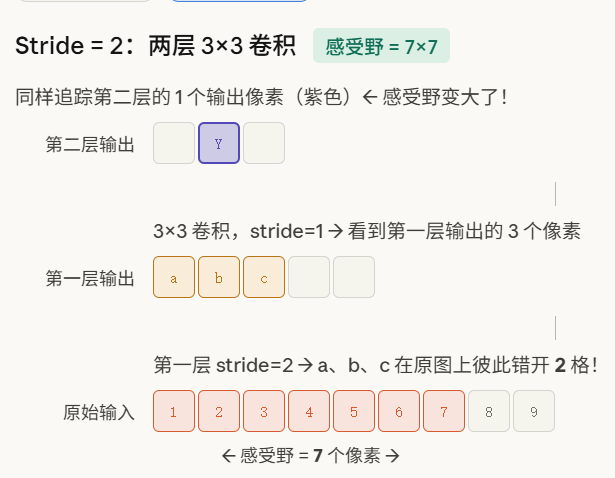The width and height of the screenshot is (615, 478).
Task: Click empty cell right of Y
Action: point(264,143)
